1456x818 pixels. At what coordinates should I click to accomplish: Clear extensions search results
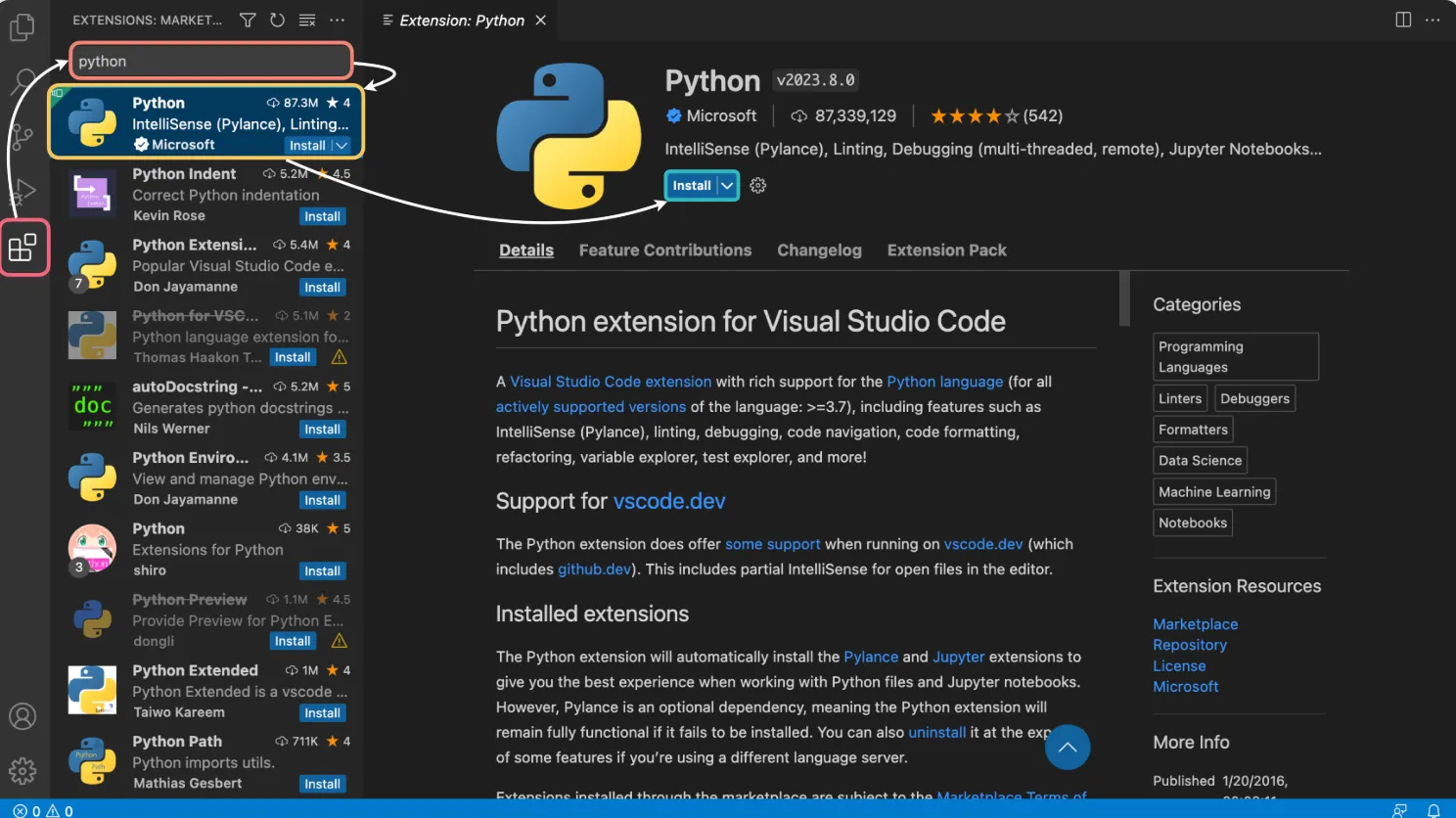point(307,21)
